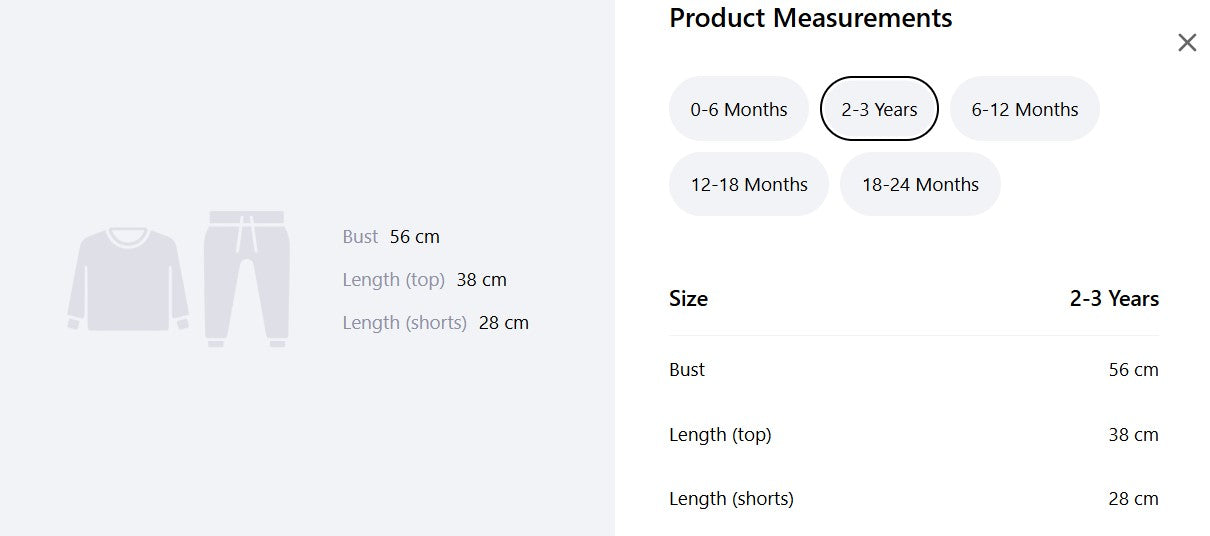Switch to 18-24 Months measurements
1210x536 pixels.
(920, 184)
